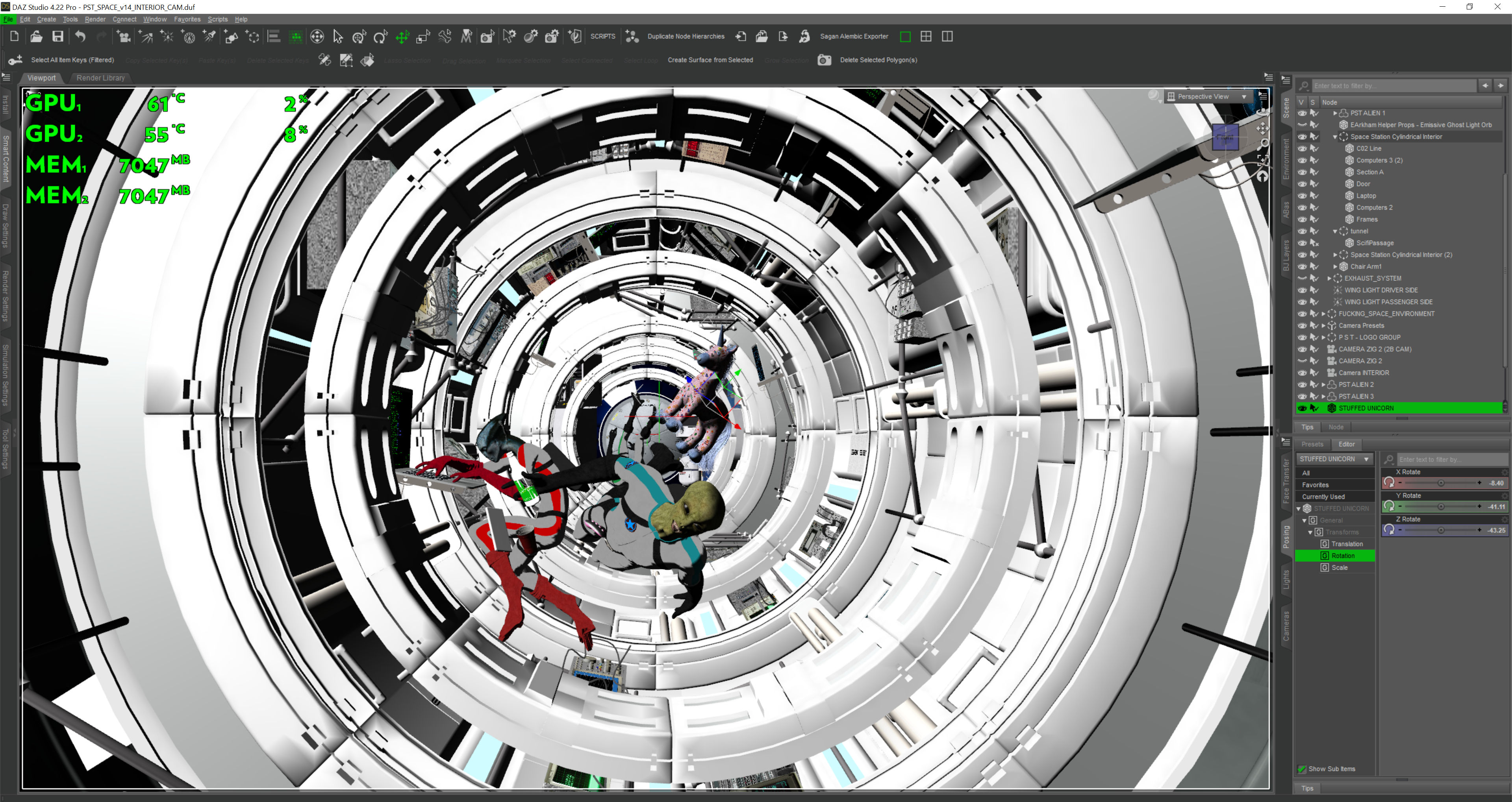1512x802 pixels.
Task: Click the Open file folder icon
Action: (36, 36)
